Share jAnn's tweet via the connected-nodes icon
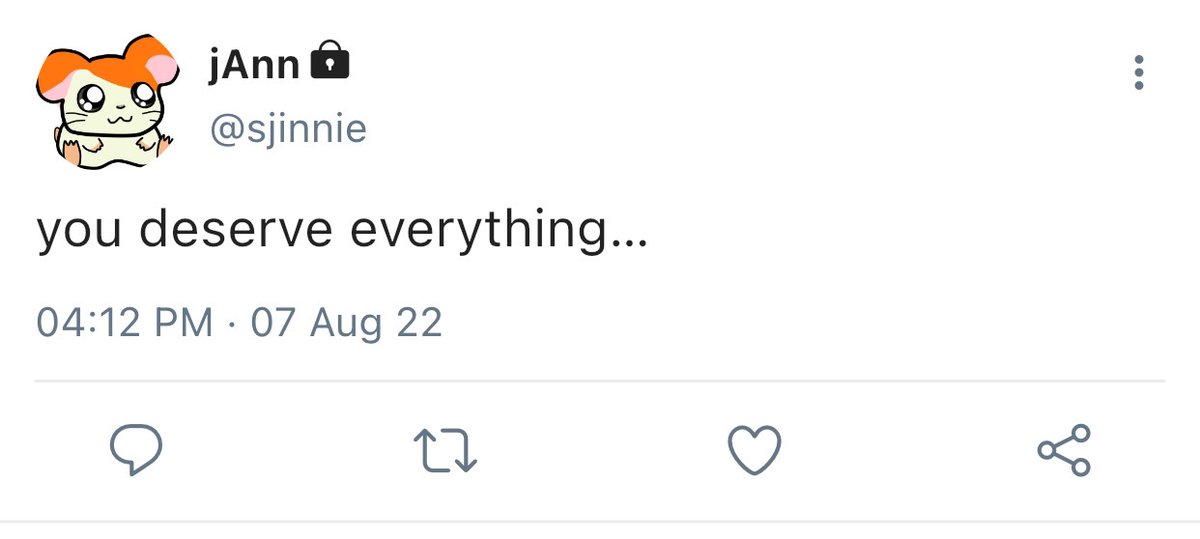Screen dimensions: 1200x539 [1064, 450]
